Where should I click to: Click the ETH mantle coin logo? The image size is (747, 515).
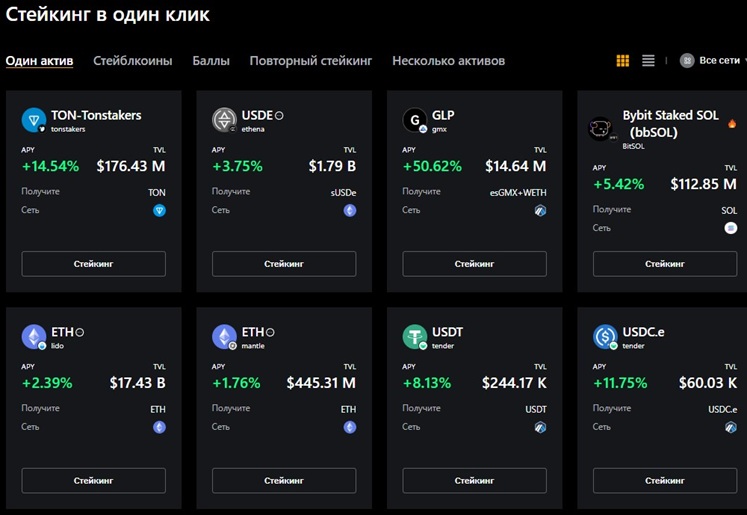coord(224,337)
